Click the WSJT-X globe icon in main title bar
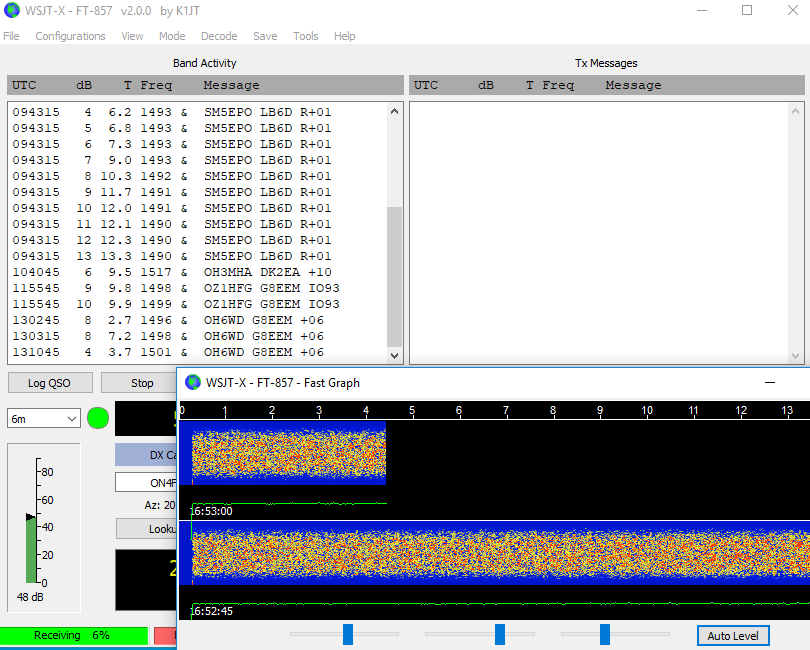The height and width of the screenshot is (650, 810). coord(12,10)
